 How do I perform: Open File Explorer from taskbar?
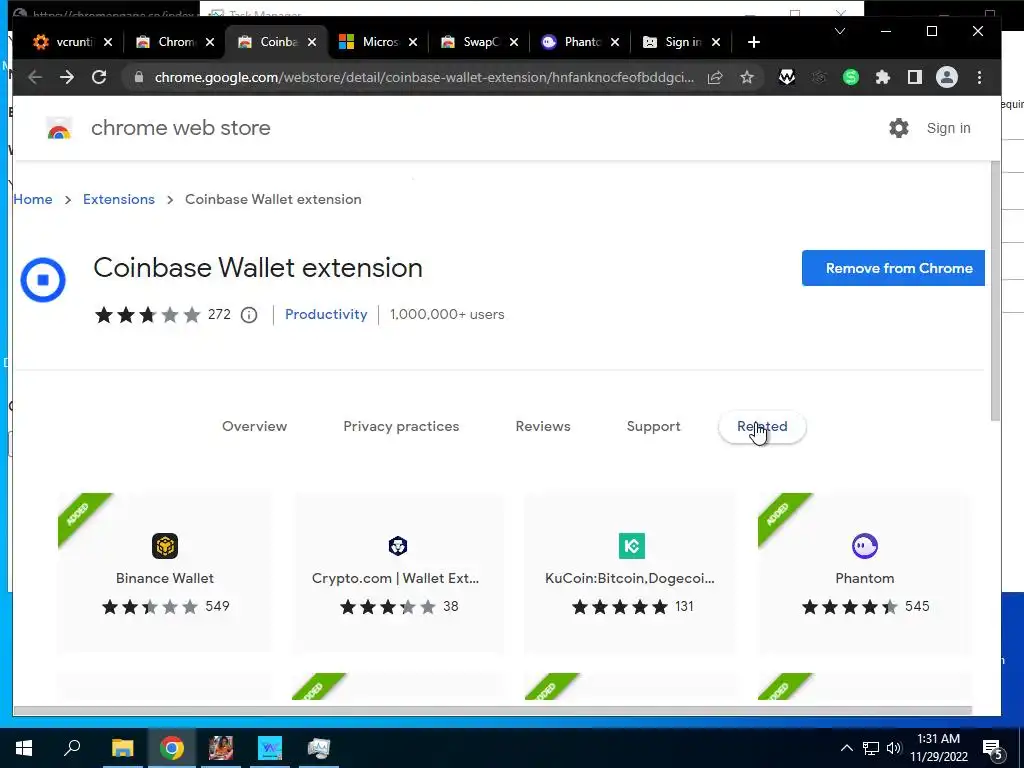tap(122, 748)
